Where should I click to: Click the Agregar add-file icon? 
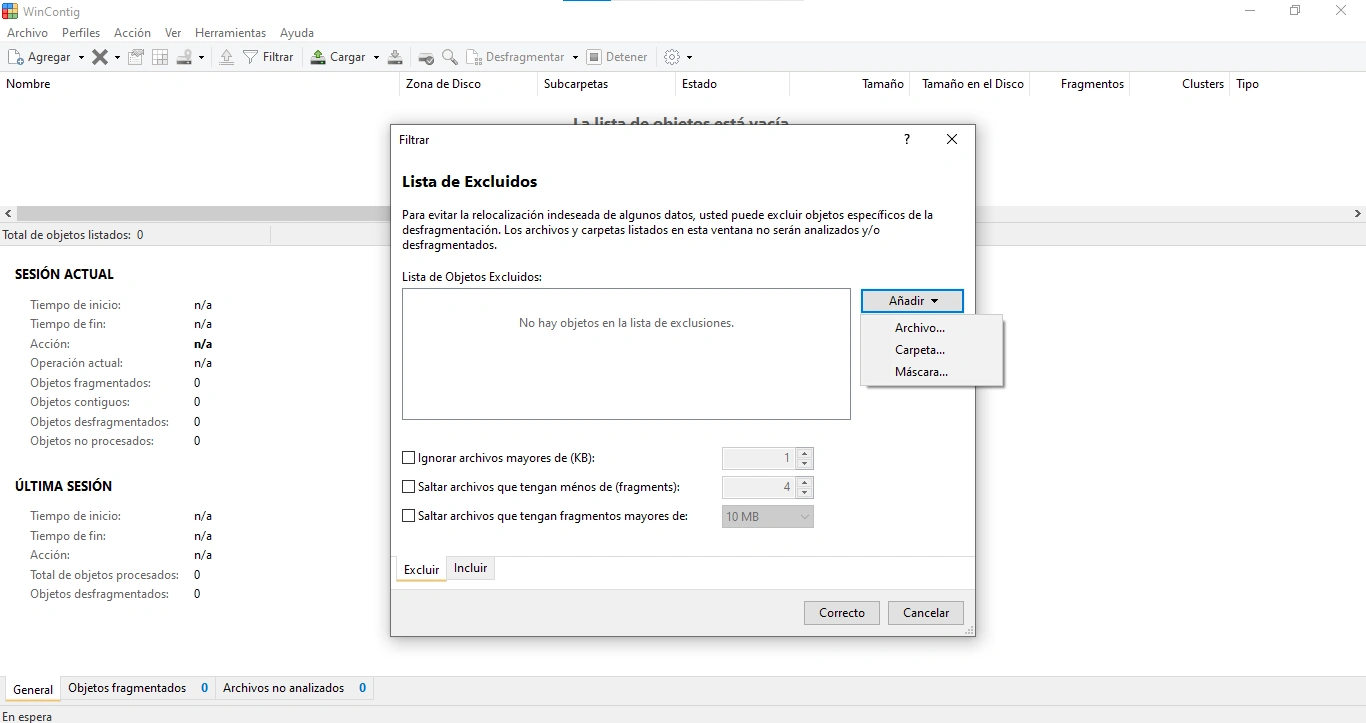coord(16,57)
